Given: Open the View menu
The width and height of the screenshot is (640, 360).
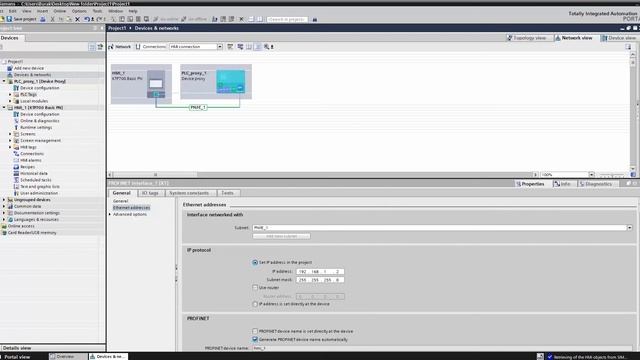Looking at the screenshot, I should coord(27,11).
